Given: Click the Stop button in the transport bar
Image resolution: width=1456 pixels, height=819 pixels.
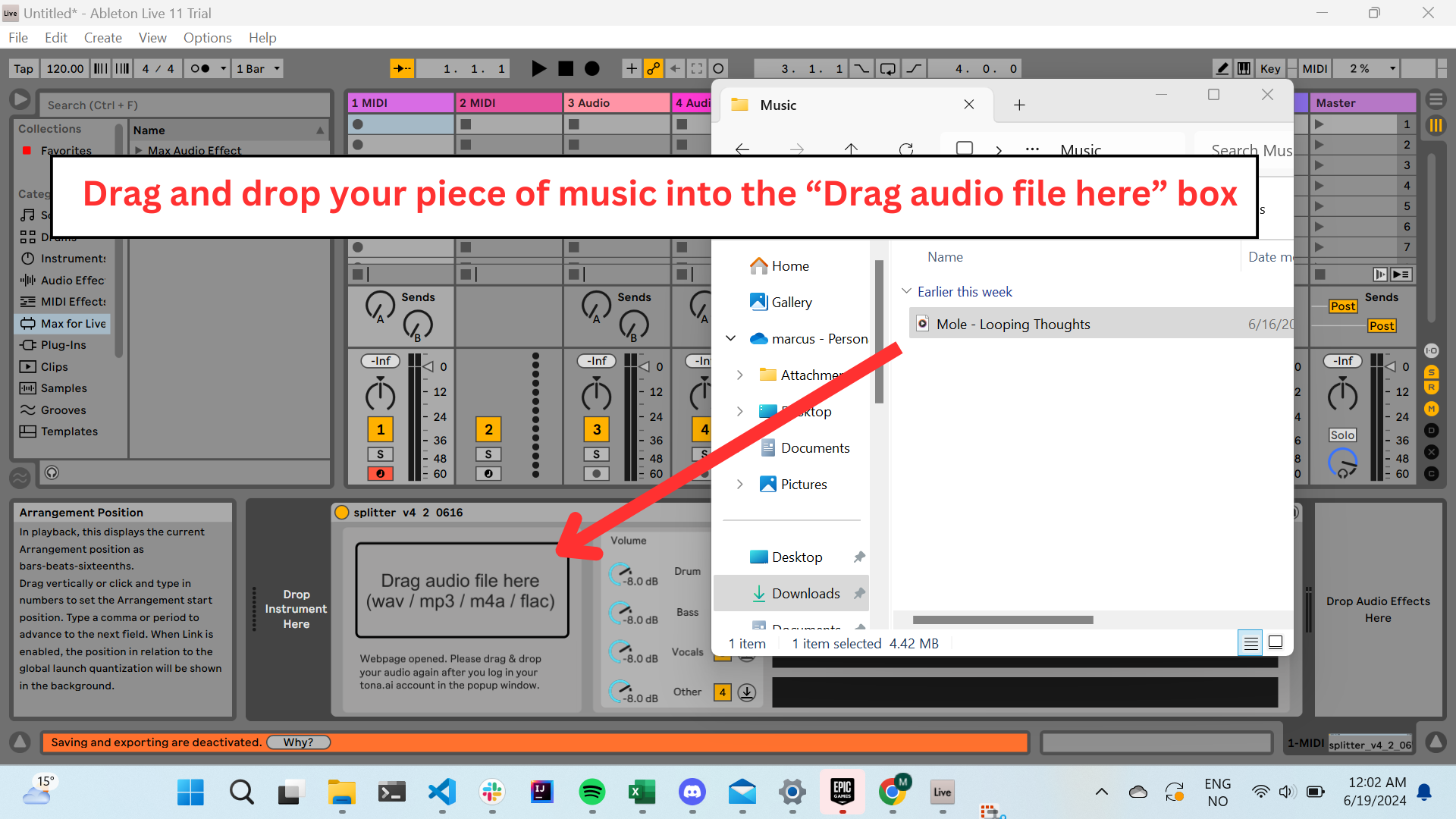Looking at the screenshot, I should click(x=566, y=69).
